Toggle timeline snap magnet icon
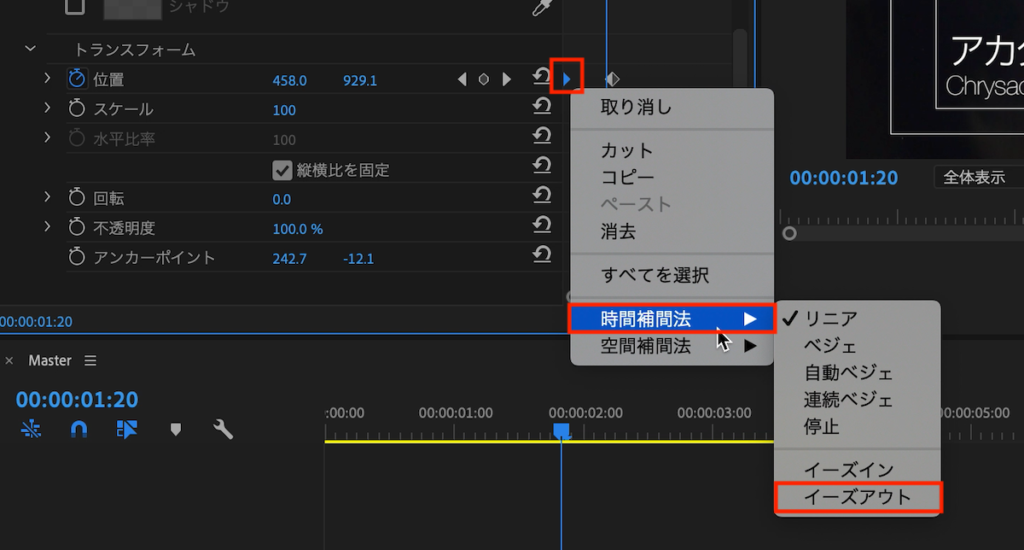The width and height of the screenshot is (1024, 550). pyautogui.click(x=78, y=429)
